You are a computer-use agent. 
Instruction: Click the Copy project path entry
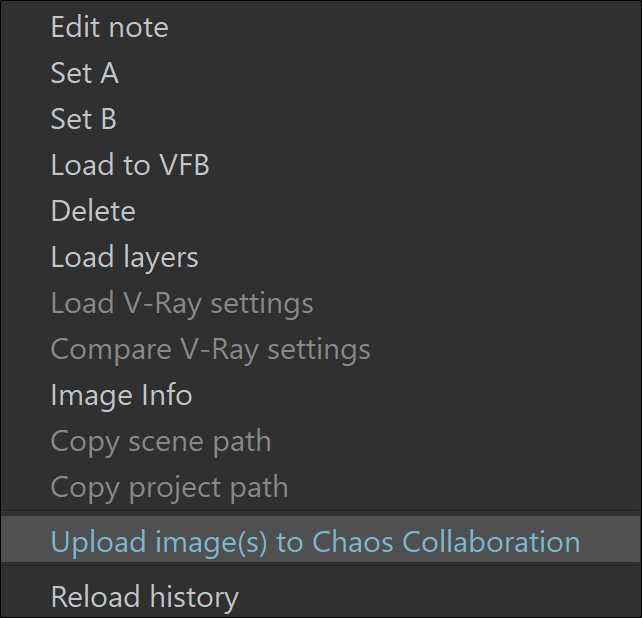click(321, 487)
